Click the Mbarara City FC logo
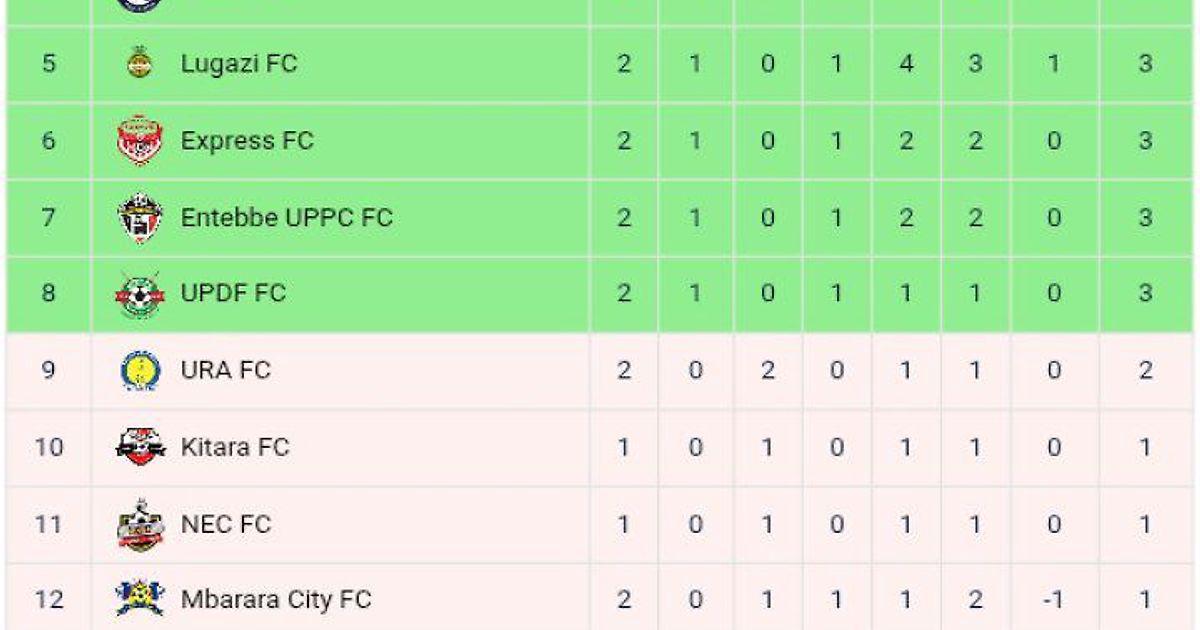Screen dimensions: 1200x630 pyautogui.click(x=139, y=600)
